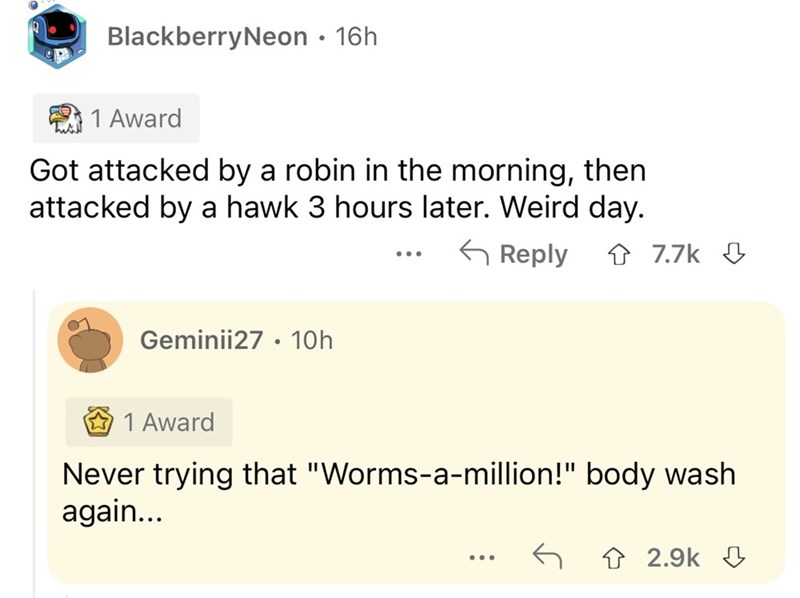Reply to BlackberryNeon's comment
This screenshot has height=598, width=800.
pos(512,254)
